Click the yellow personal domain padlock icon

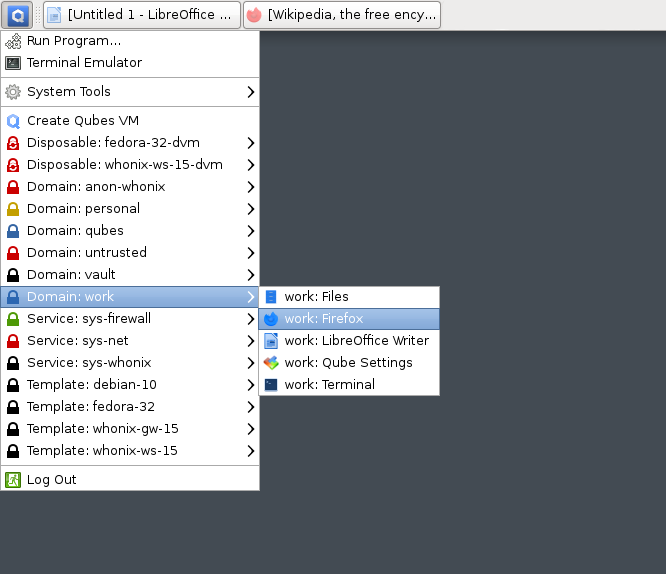click(x=13, y=209)
